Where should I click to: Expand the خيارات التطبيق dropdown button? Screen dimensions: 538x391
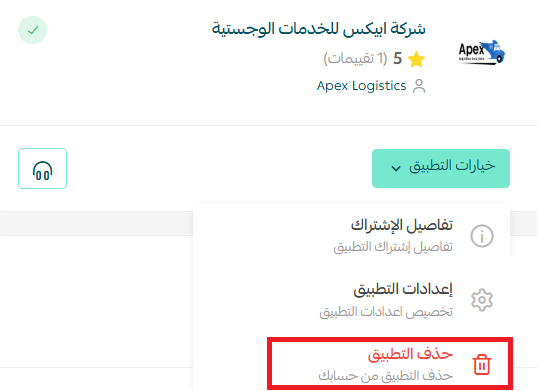pos(441,168)
